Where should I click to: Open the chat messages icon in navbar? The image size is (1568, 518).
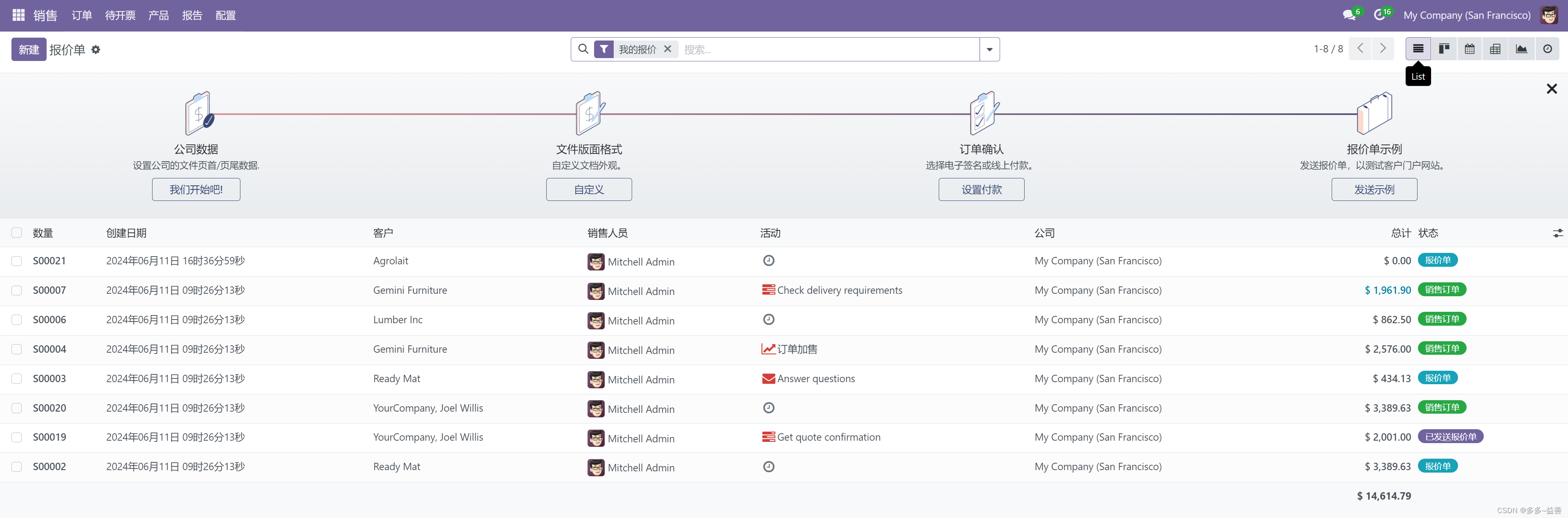click(1349, 15)
